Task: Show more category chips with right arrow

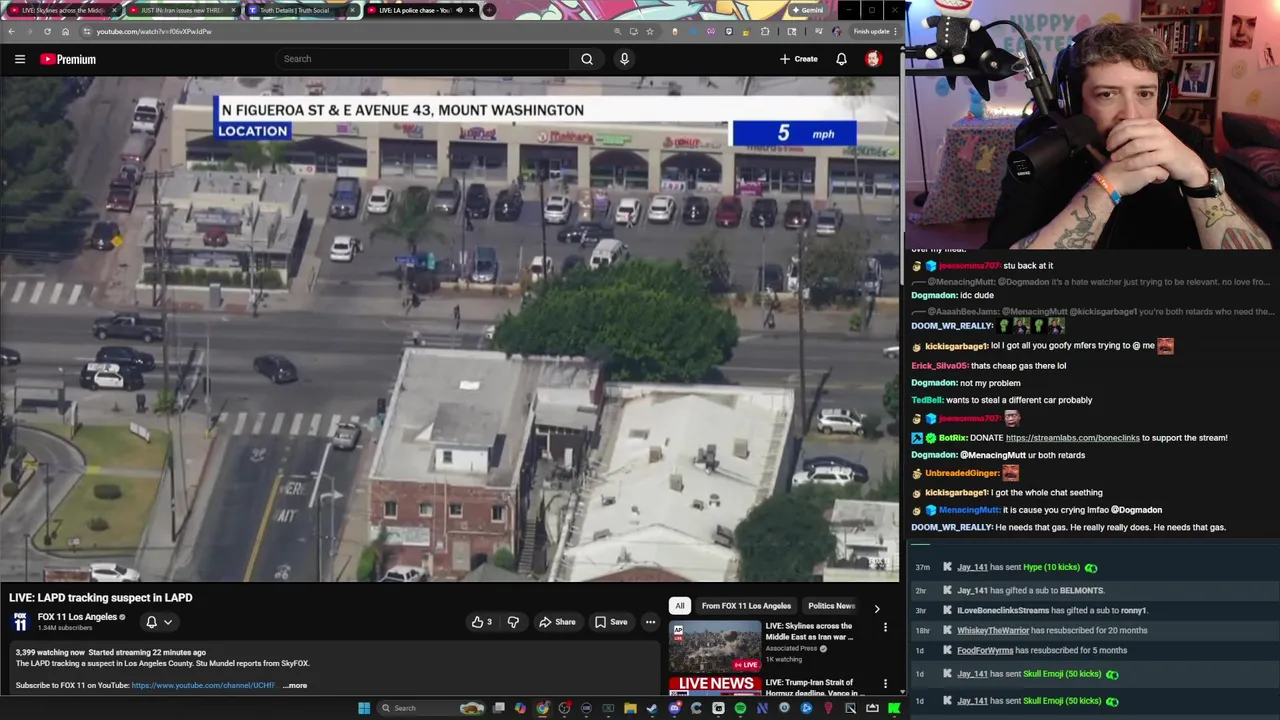Action: click(x=877, y=608)
